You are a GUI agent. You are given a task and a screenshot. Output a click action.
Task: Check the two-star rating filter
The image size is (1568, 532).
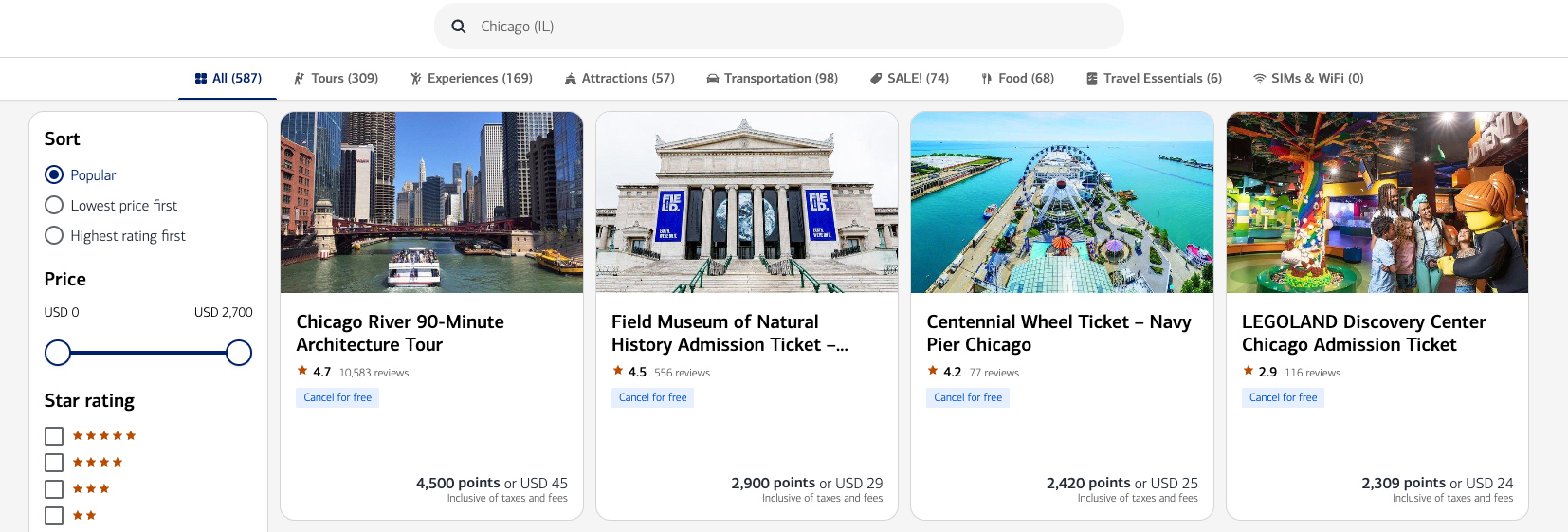pos(54,516)
